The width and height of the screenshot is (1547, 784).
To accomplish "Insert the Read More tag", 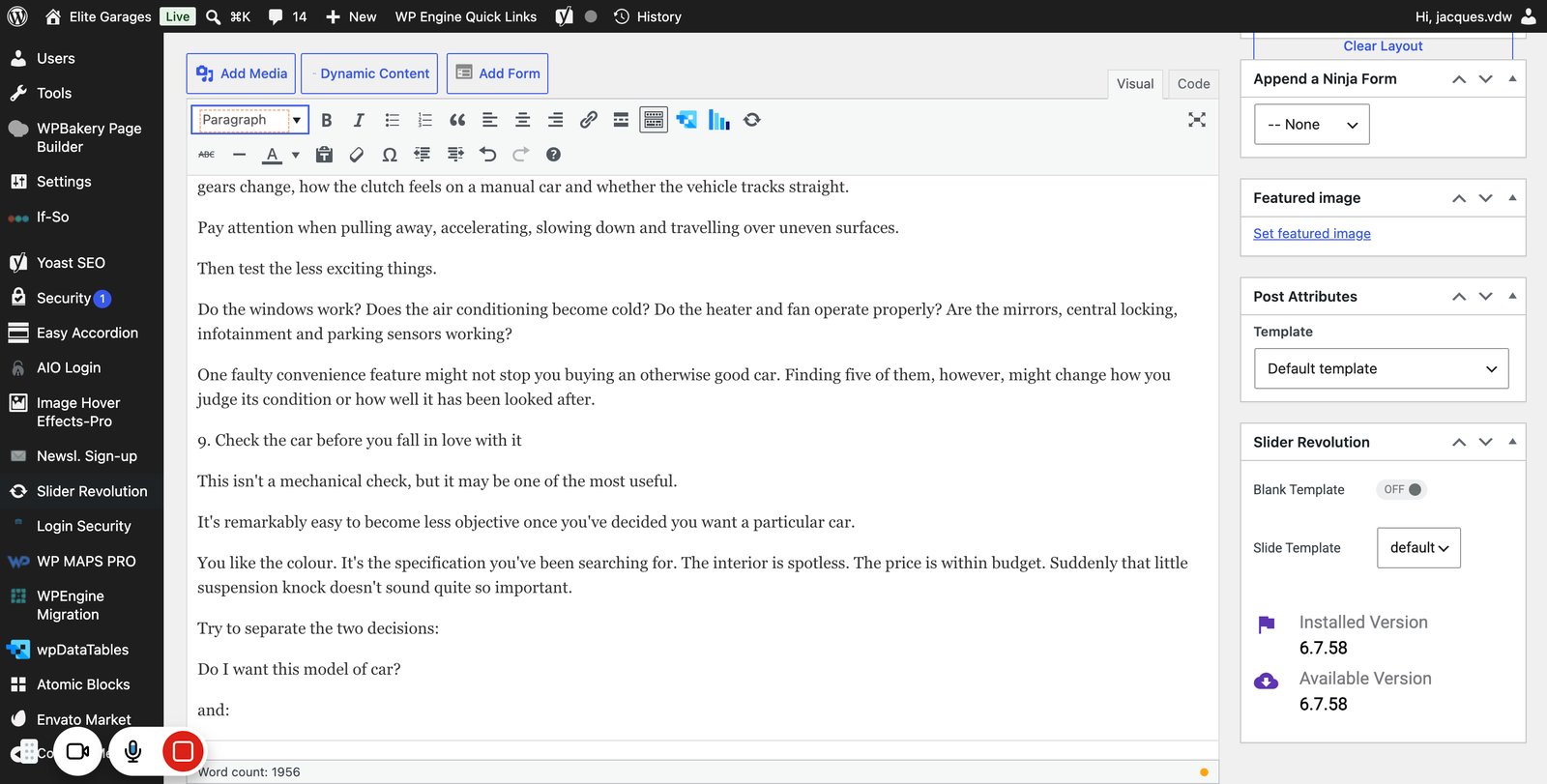I will click(x=621, y=120).
